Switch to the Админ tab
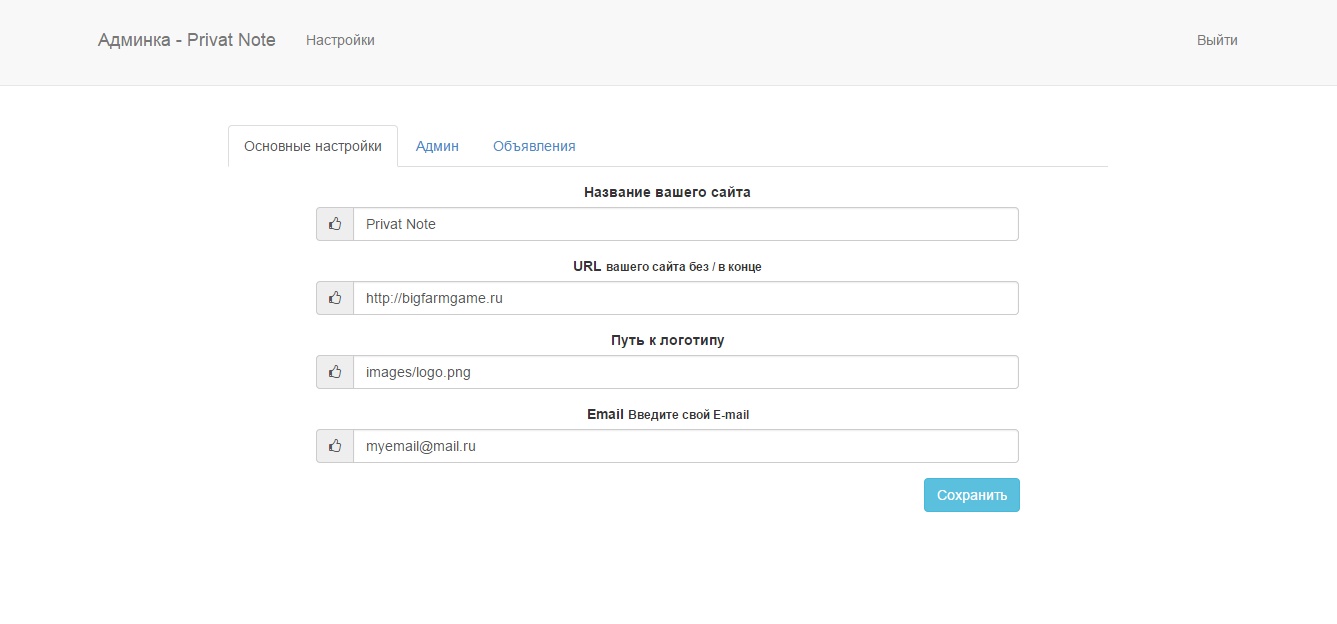Screen dimensions: 1337x624 pyautogui.click(x=437, y=146)
